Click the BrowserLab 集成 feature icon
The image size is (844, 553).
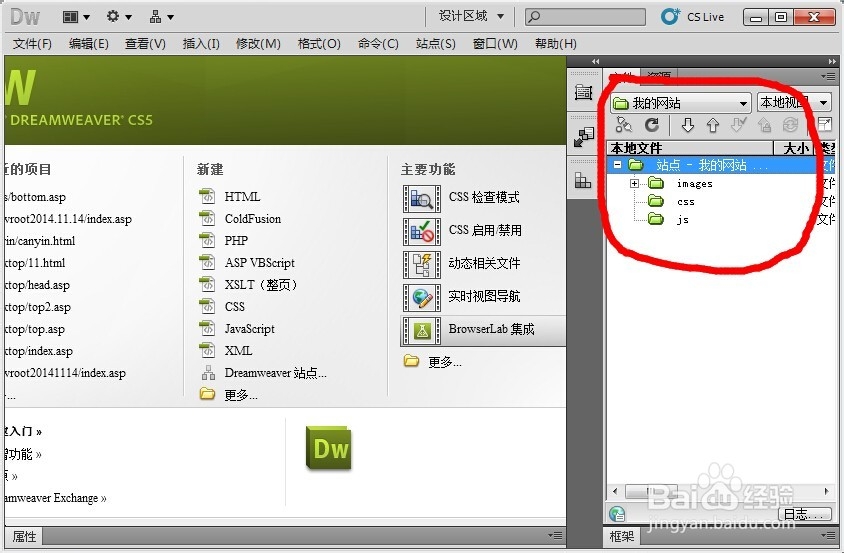point(421,331)
